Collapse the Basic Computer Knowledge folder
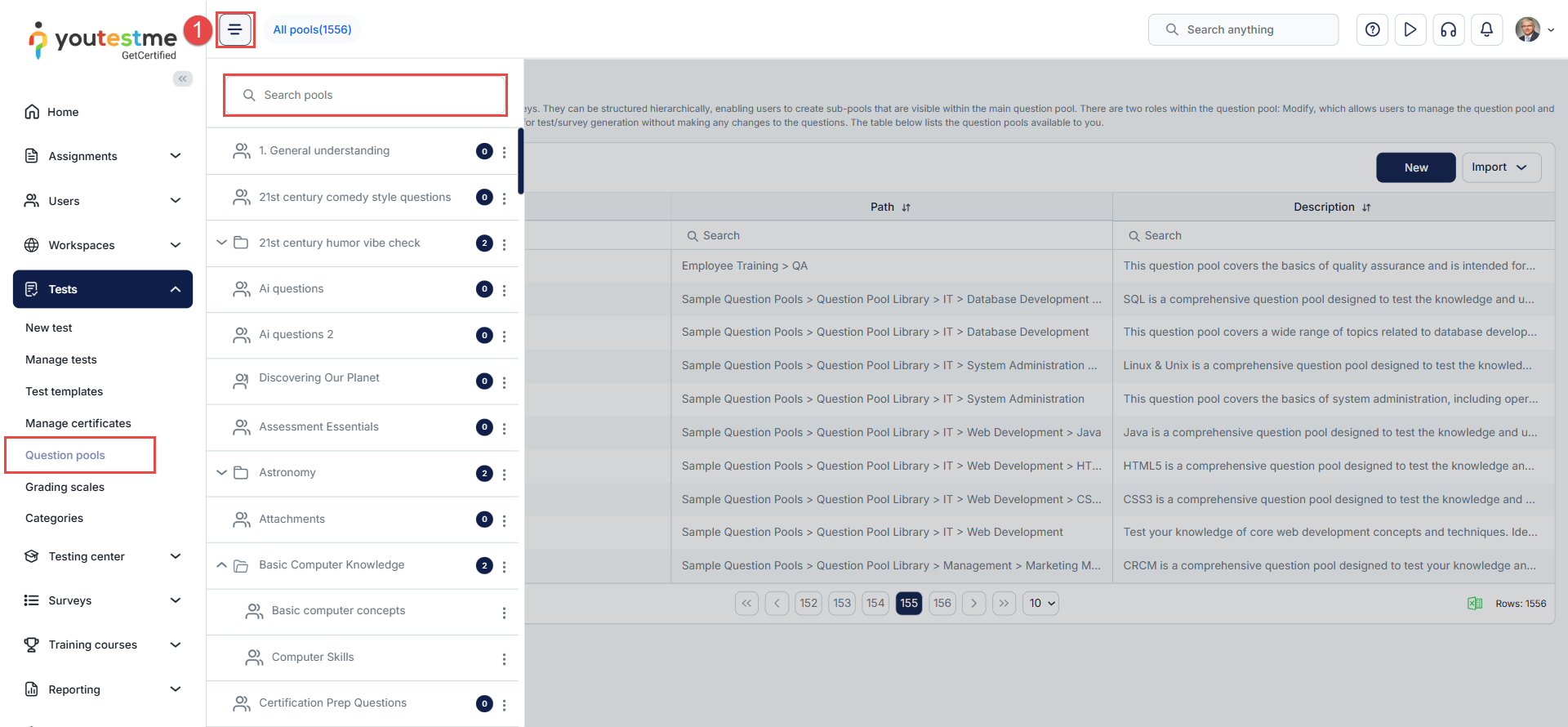The height and width of the screenshot is (727, 1568). (221, 564)
